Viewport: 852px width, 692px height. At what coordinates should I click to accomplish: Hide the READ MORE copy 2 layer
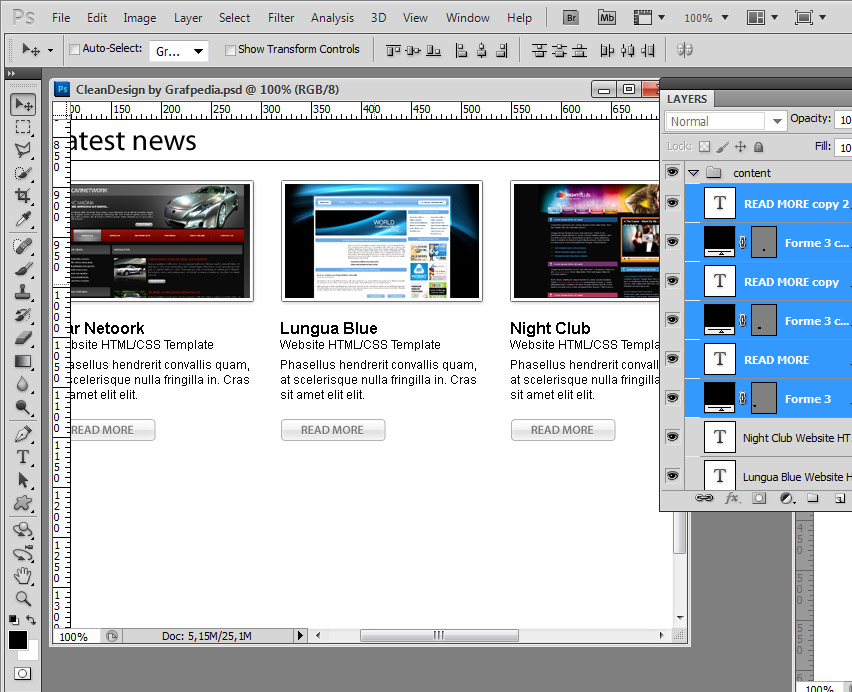pos(673,203)
